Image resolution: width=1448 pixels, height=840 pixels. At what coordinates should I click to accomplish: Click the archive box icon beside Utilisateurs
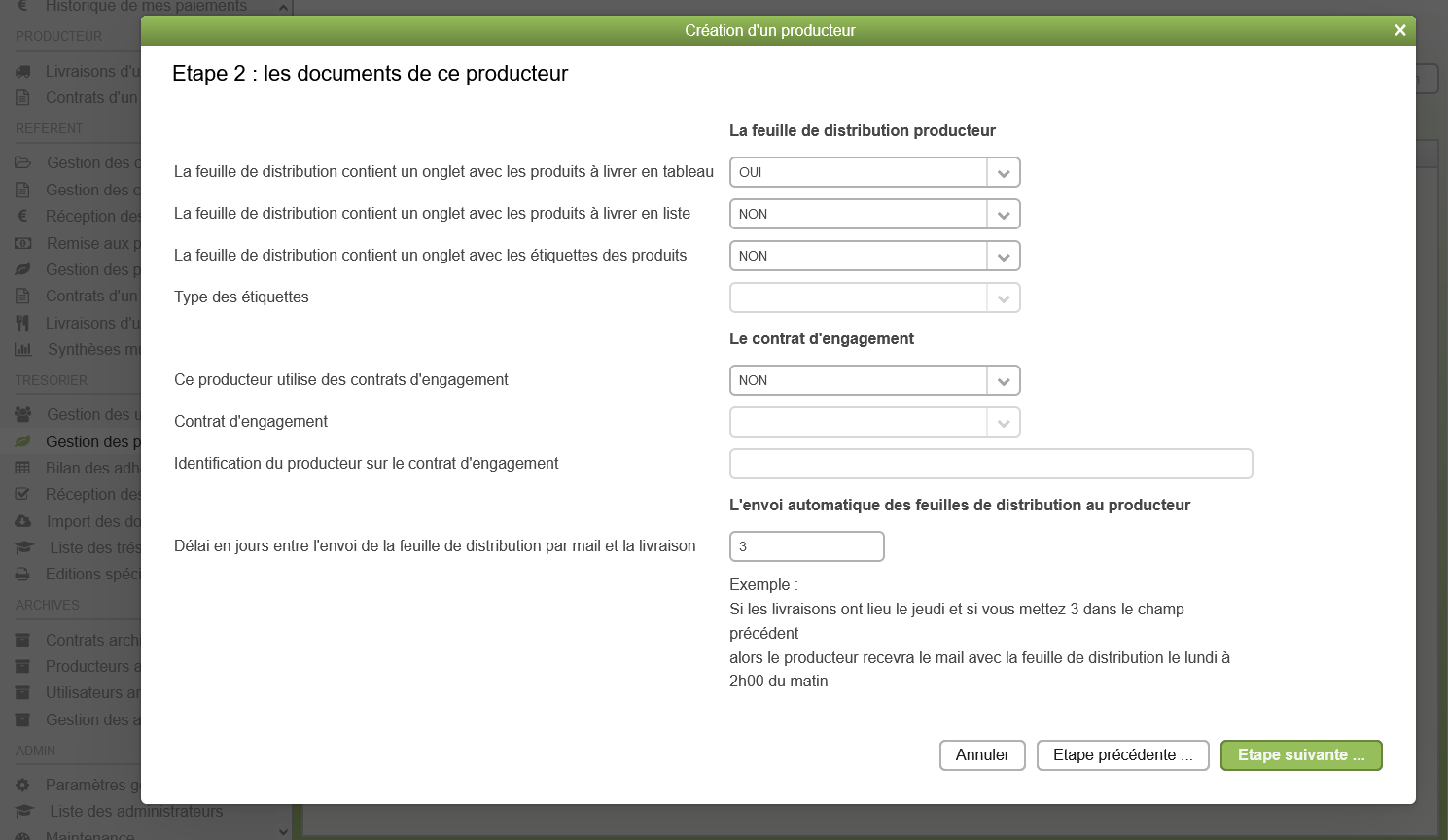click(23, 692)
